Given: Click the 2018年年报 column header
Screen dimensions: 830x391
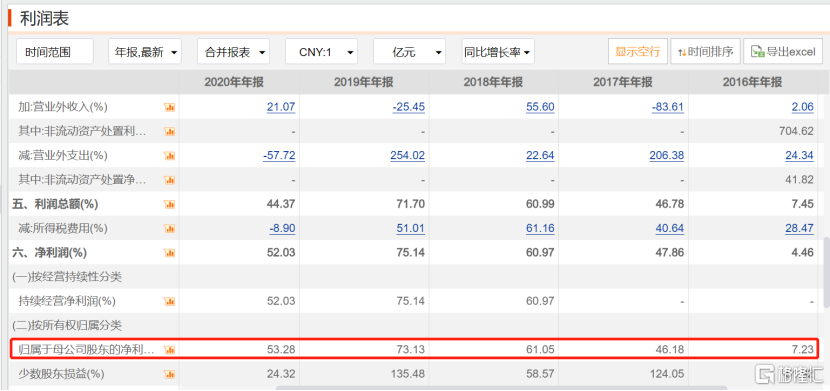Looking at the screenshot, I should point(494,83).
